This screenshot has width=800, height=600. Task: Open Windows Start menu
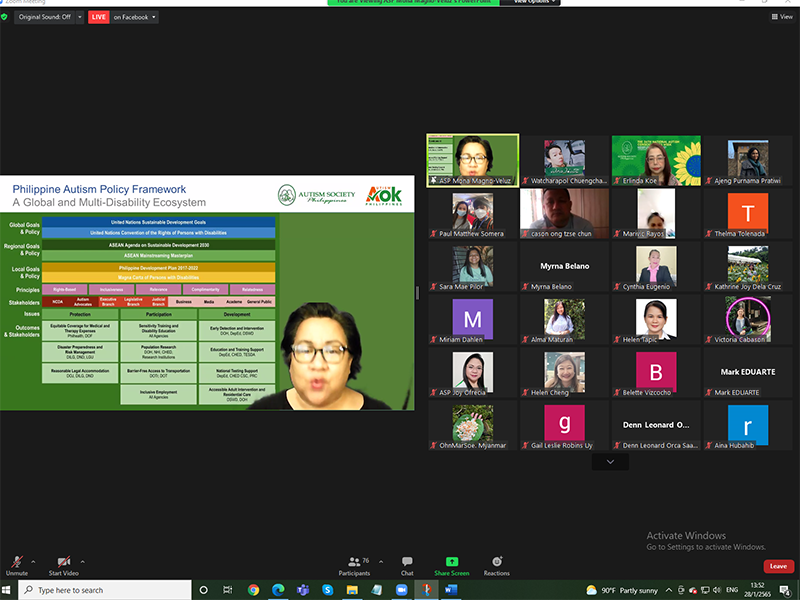[7, 590]
